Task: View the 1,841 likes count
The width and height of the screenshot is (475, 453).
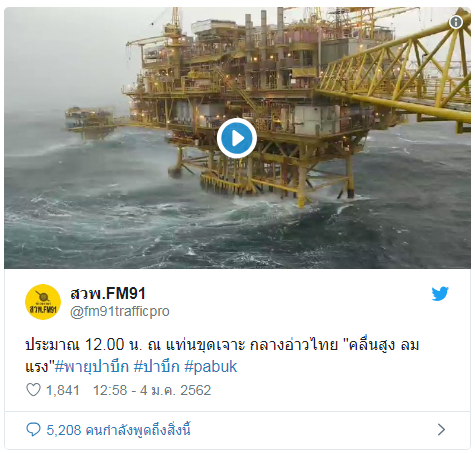Action: pyautogui.click(x=63, y=390)
